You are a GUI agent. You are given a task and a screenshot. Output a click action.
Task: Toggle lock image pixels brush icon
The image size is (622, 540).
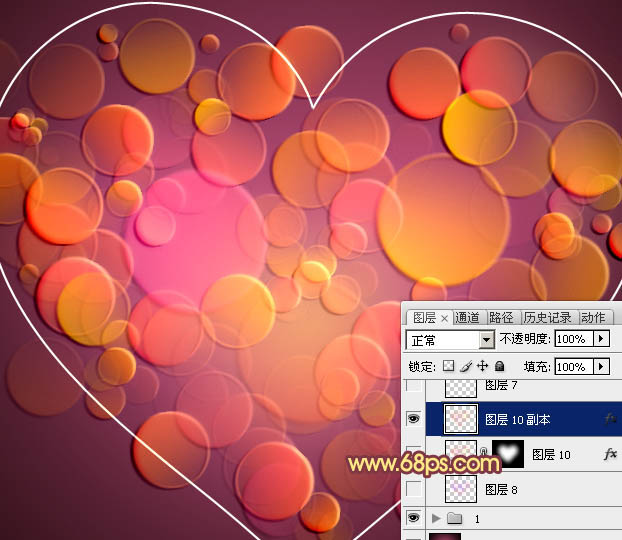pos(466,366)
